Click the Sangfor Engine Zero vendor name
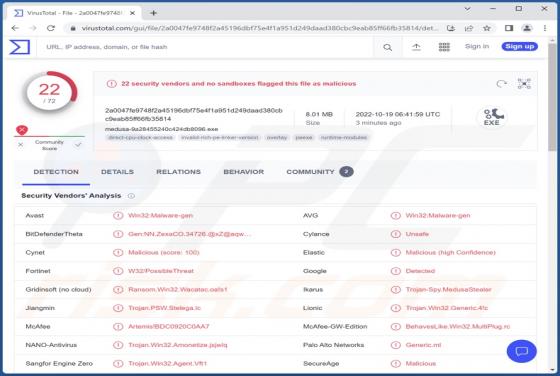 [x=59, y=364]
